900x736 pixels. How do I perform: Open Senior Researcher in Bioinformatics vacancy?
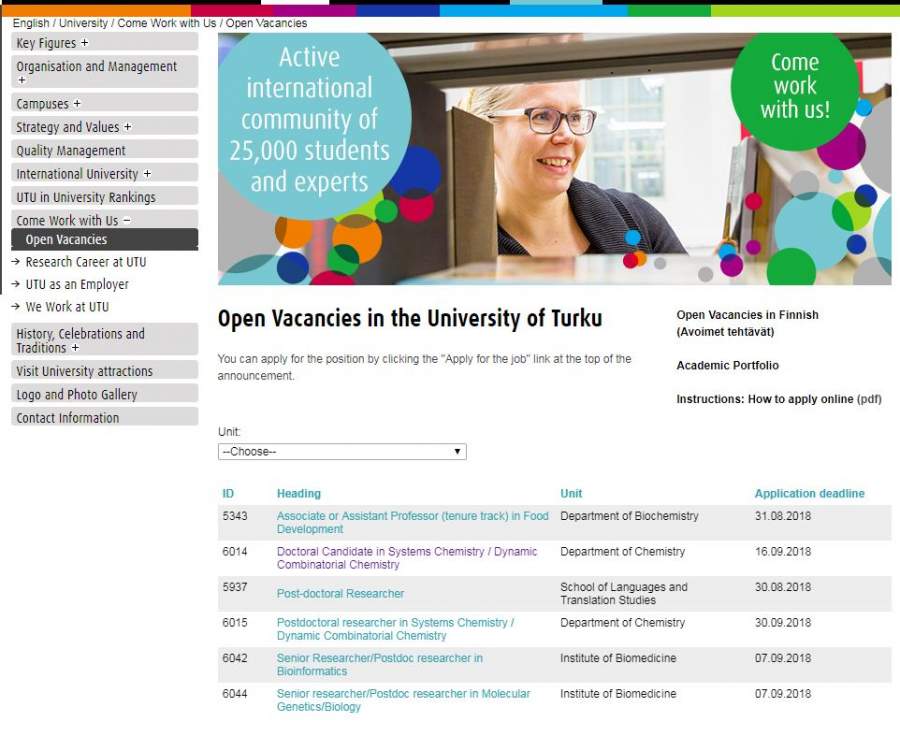pyautogui.click(x=379, y=665)
